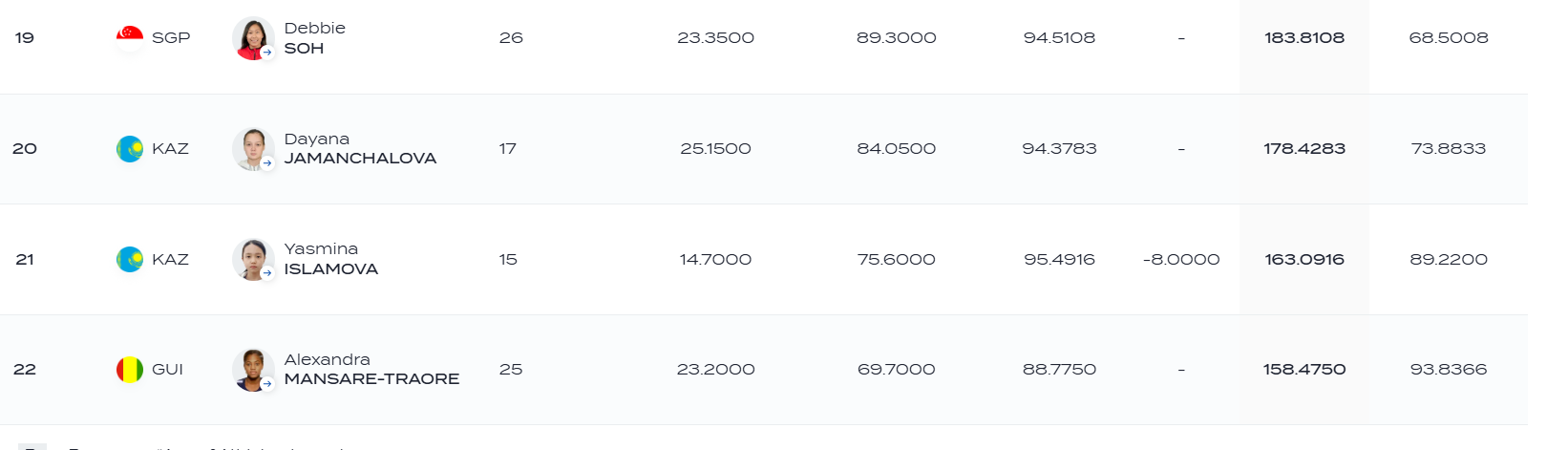Image resolution: width=1568 pixels, height=450 pixels.
Task: Click arrow badge on Yasmina Islamova's photo
Action: [x=267, y=273]
